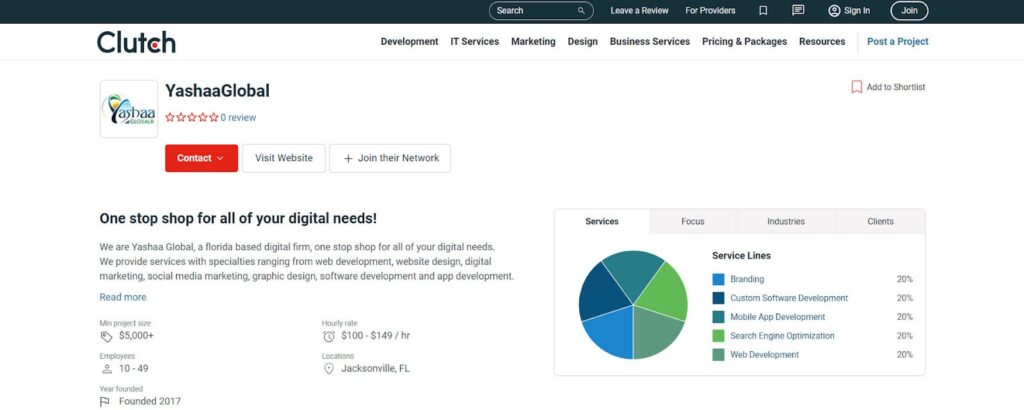Click the Sign In user icon
1024x410 pixels.
pos(834,10)
